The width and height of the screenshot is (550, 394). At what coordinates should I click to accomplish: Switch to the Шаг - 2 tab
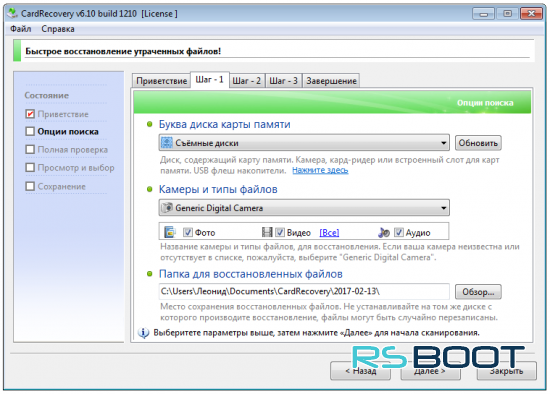[247, 81]
